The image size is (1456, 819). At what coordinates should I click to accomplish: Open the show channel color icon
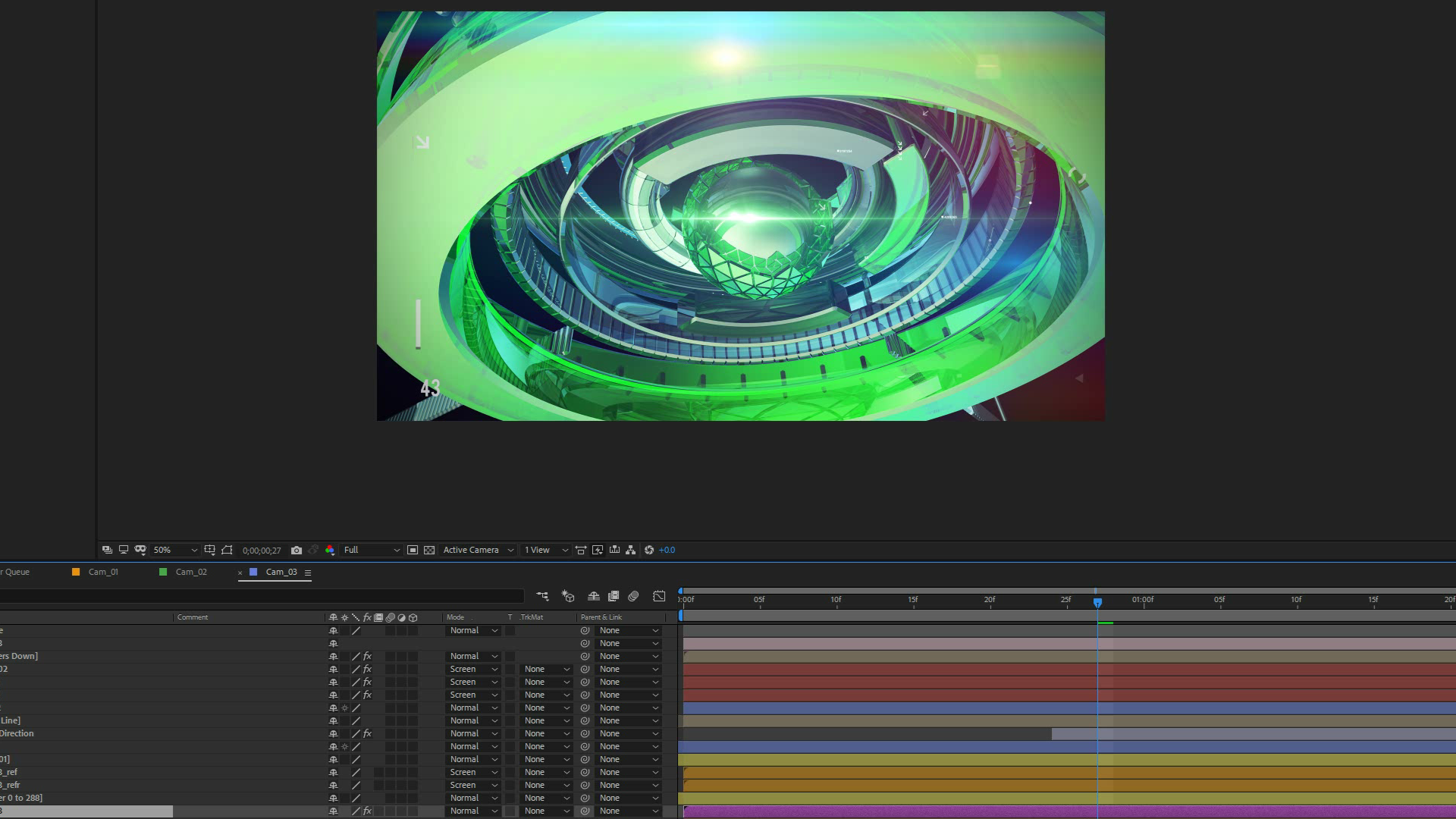pyautogui.click(x=330, y=551)
